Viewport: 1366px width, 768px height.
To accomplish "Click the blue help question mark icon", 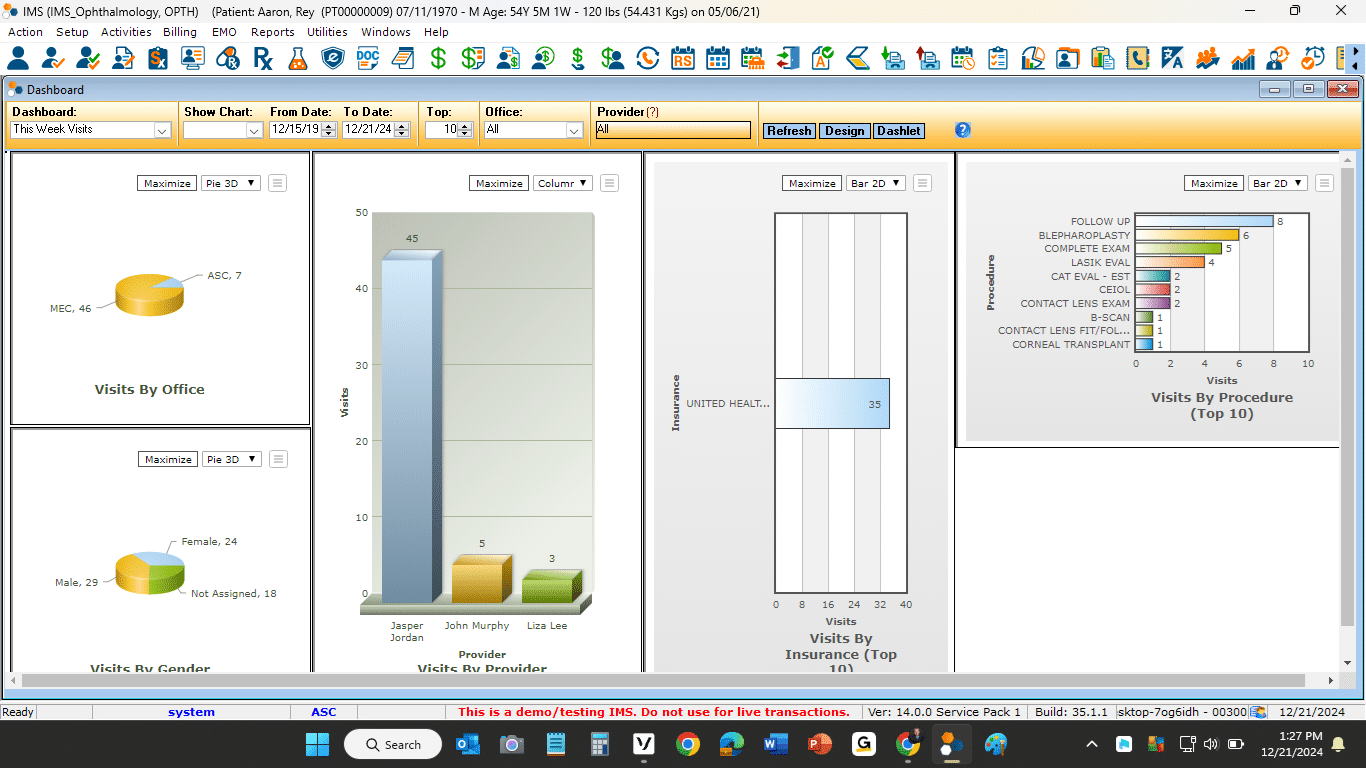I will [x=963, y=130].
